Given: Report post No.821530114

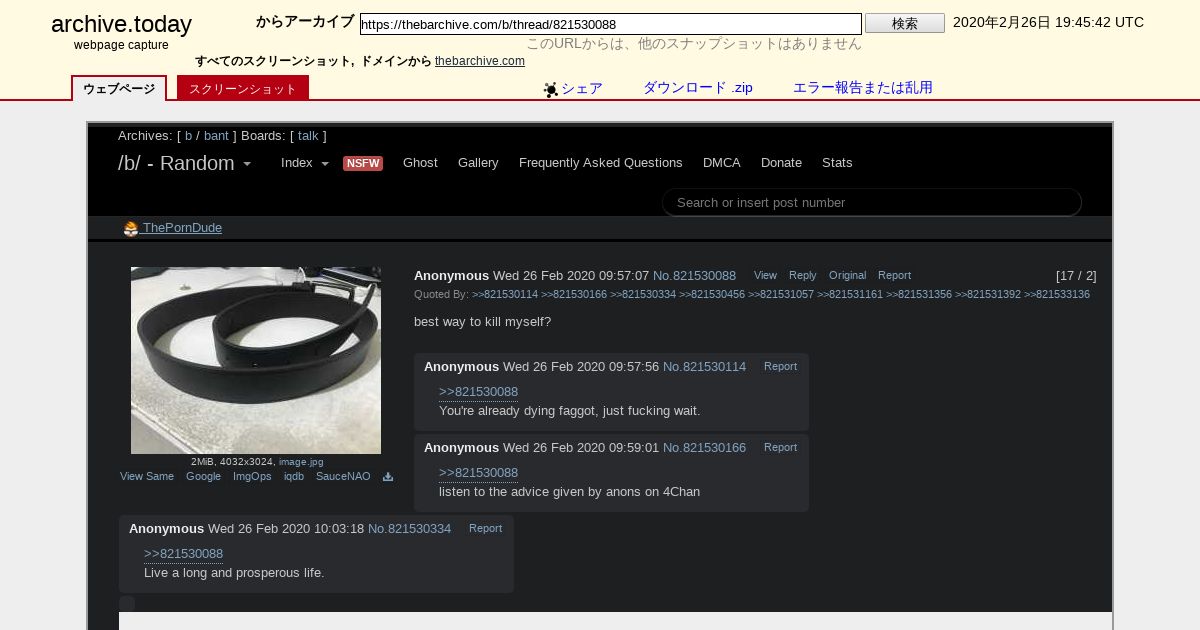Looking at the screenshot, I should 780,367.
